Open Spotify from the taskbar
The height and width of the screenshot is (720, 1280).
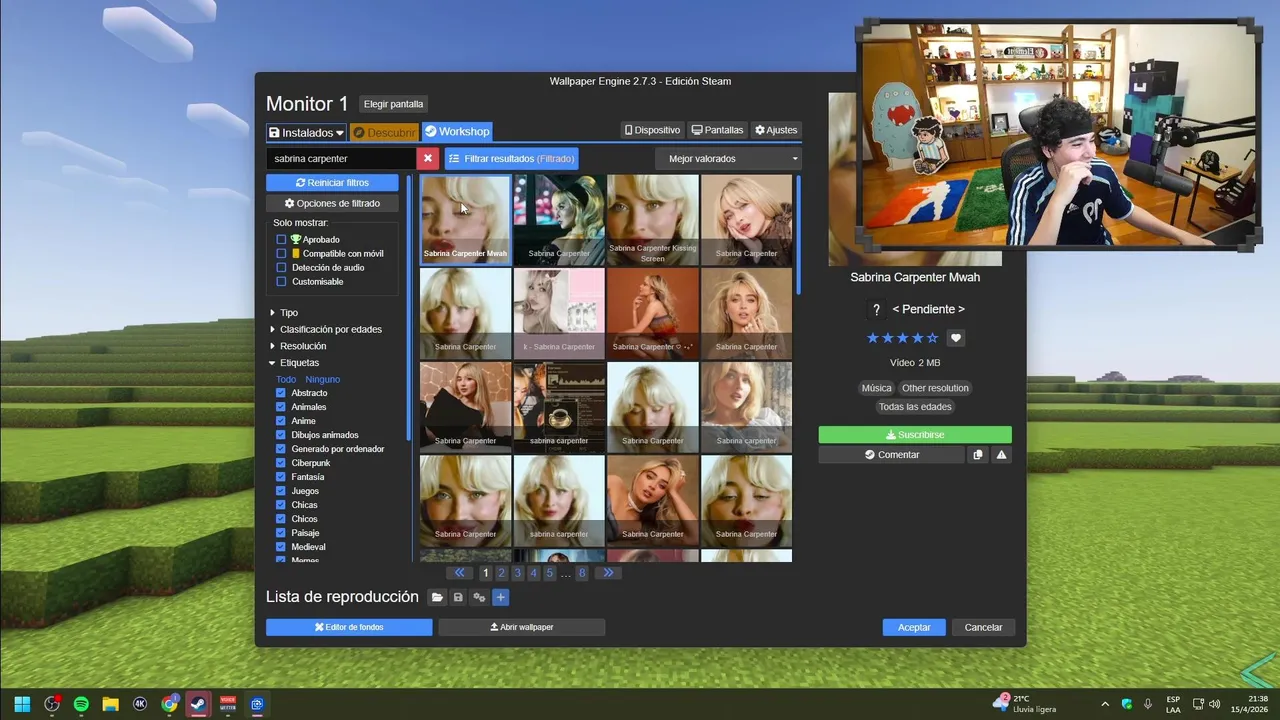pyautogui.click(x=81, y=704)
